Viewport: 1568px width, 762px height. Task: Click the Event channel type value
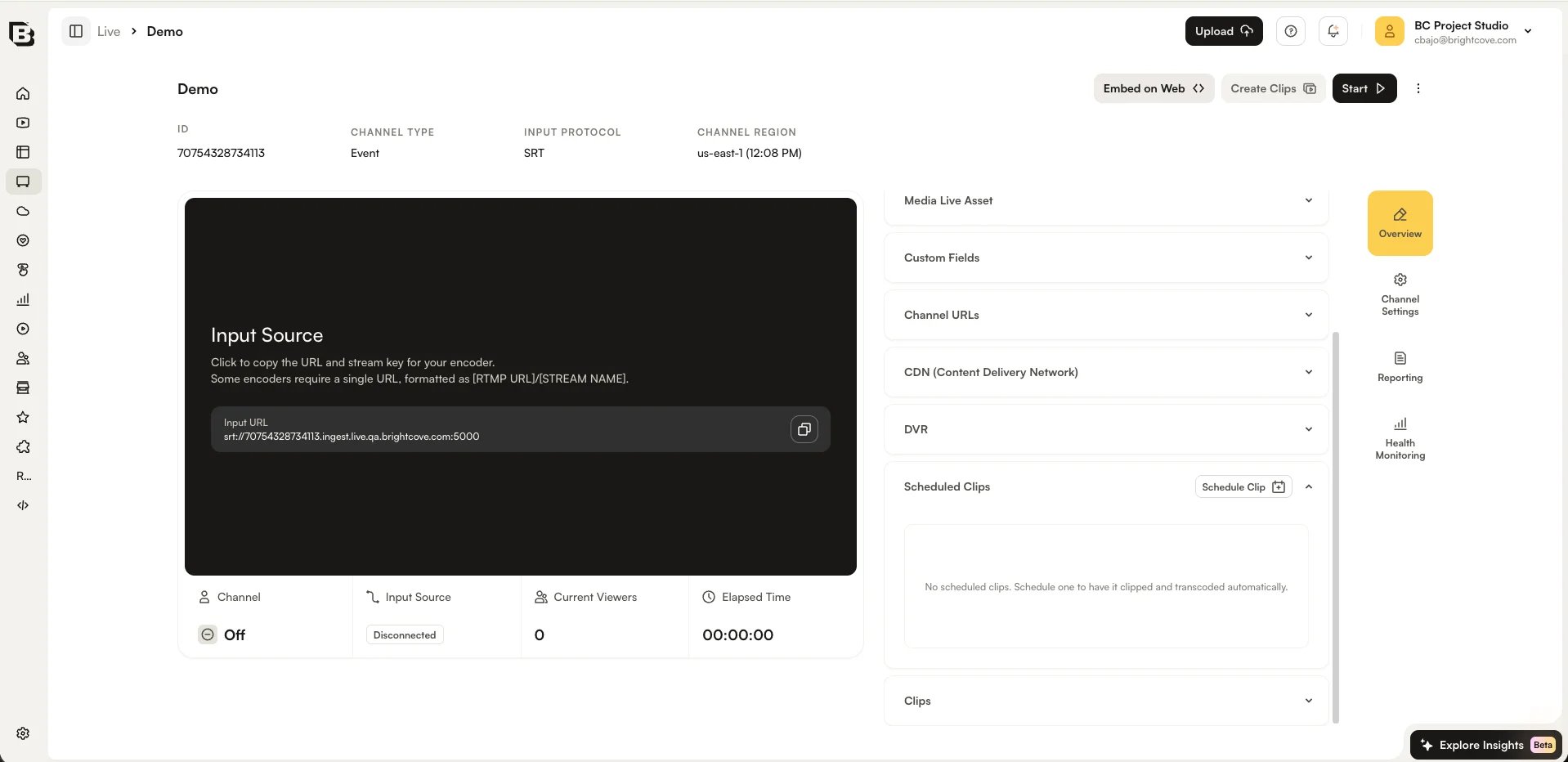(x=365, y=153)
